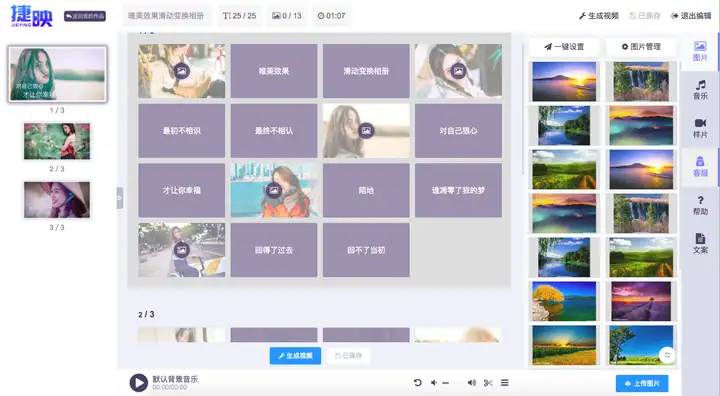Screen dimensions: 720x396
Task: Select the 回得了过去 text tile
Action: point(274,250)
